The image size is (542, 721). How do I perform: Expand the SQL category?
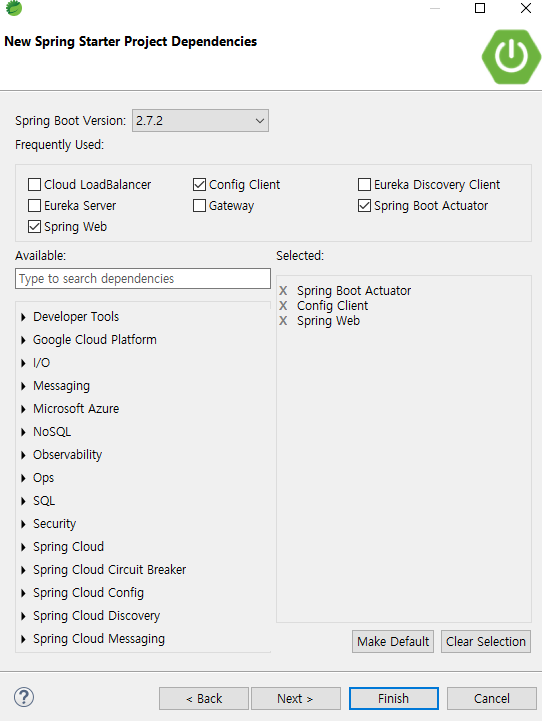click(x=23, y=501)
